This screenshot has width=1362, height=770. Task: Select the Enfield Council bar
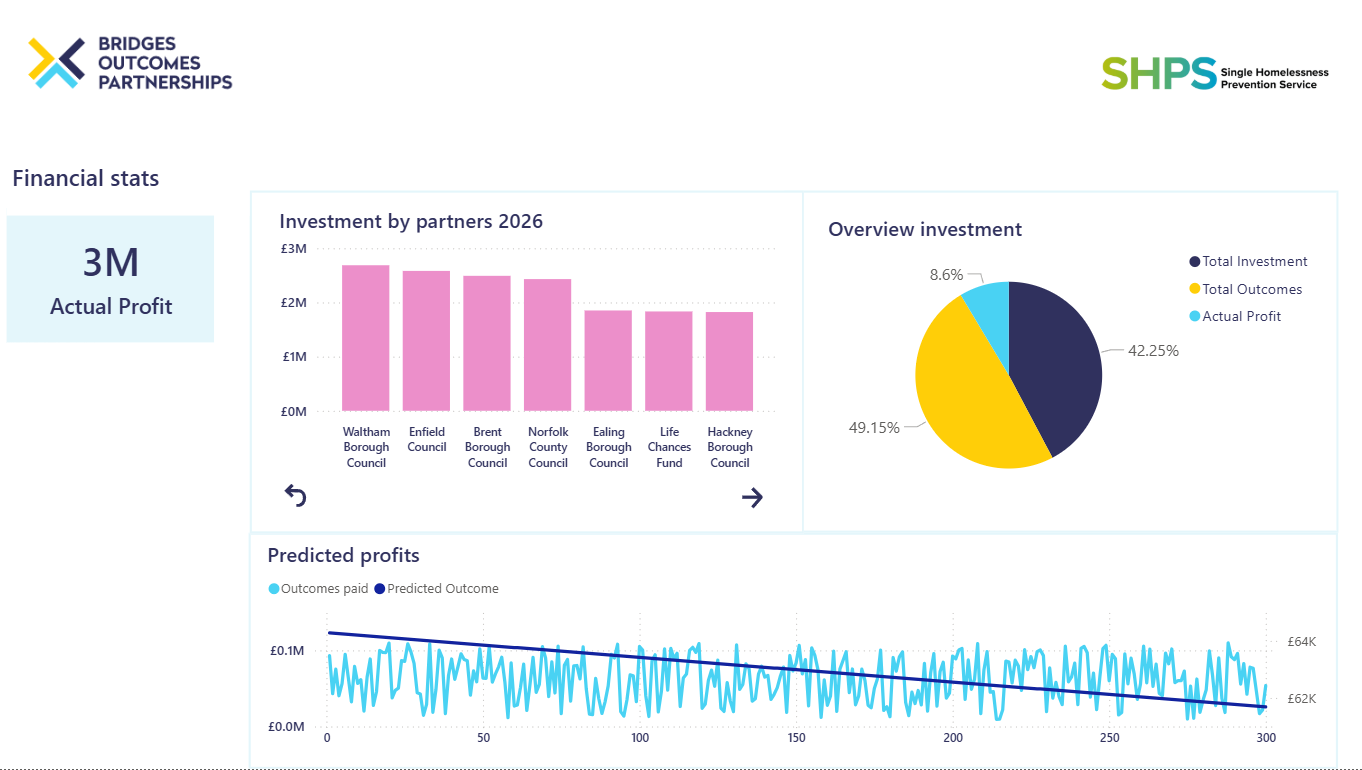426,341
